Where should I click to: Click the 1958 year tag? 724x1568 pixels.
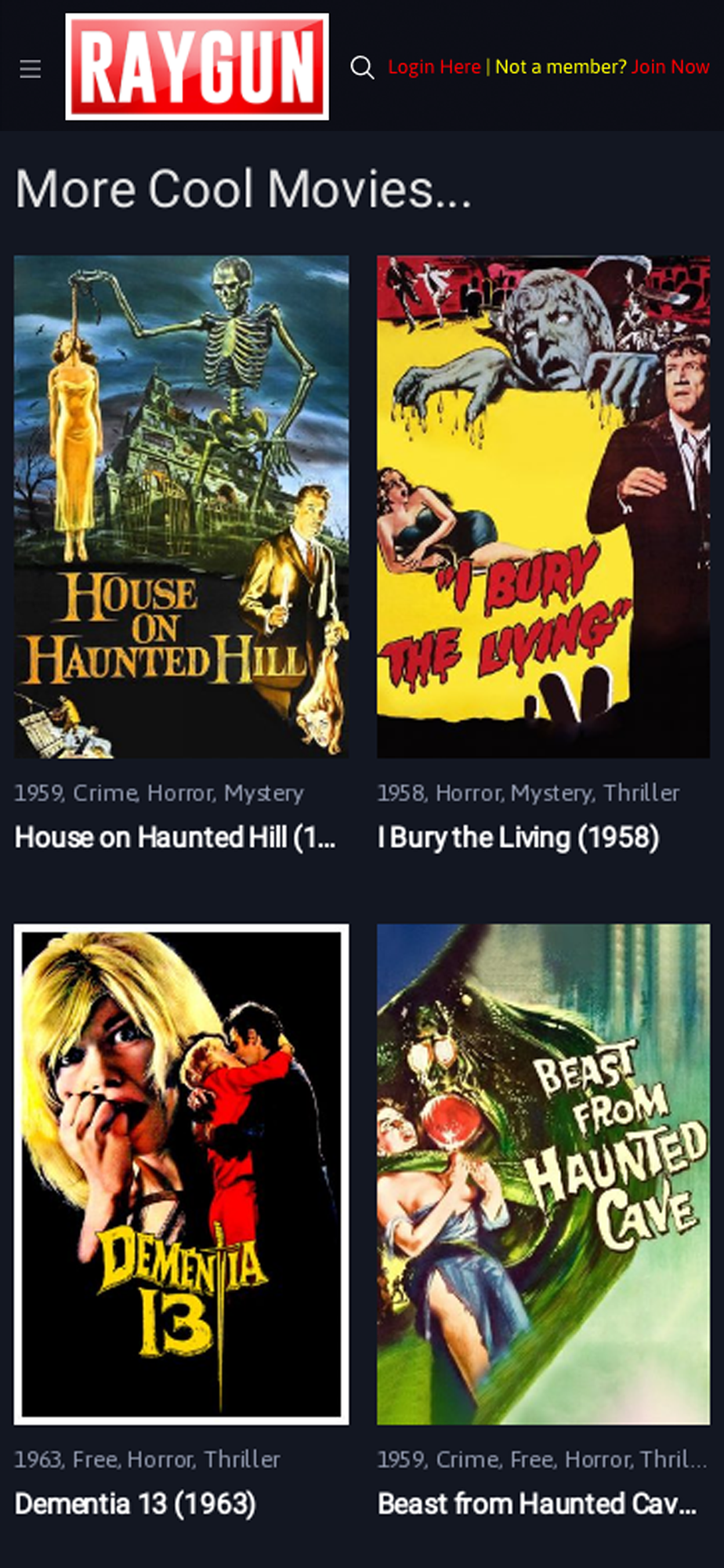pos(400,793)
